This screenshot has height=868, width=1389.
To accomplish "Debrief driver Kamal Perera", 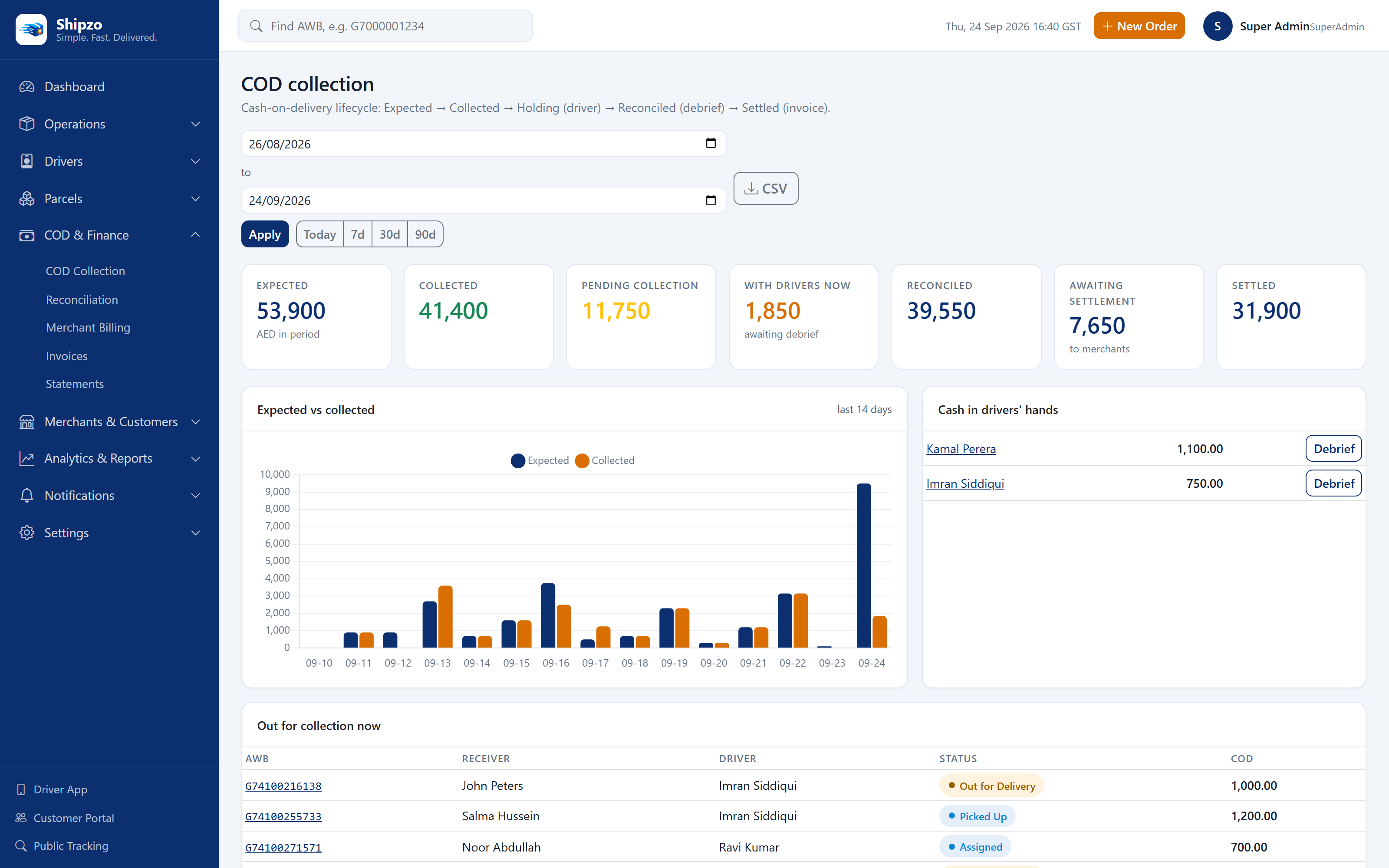I will coord(1333,449).
